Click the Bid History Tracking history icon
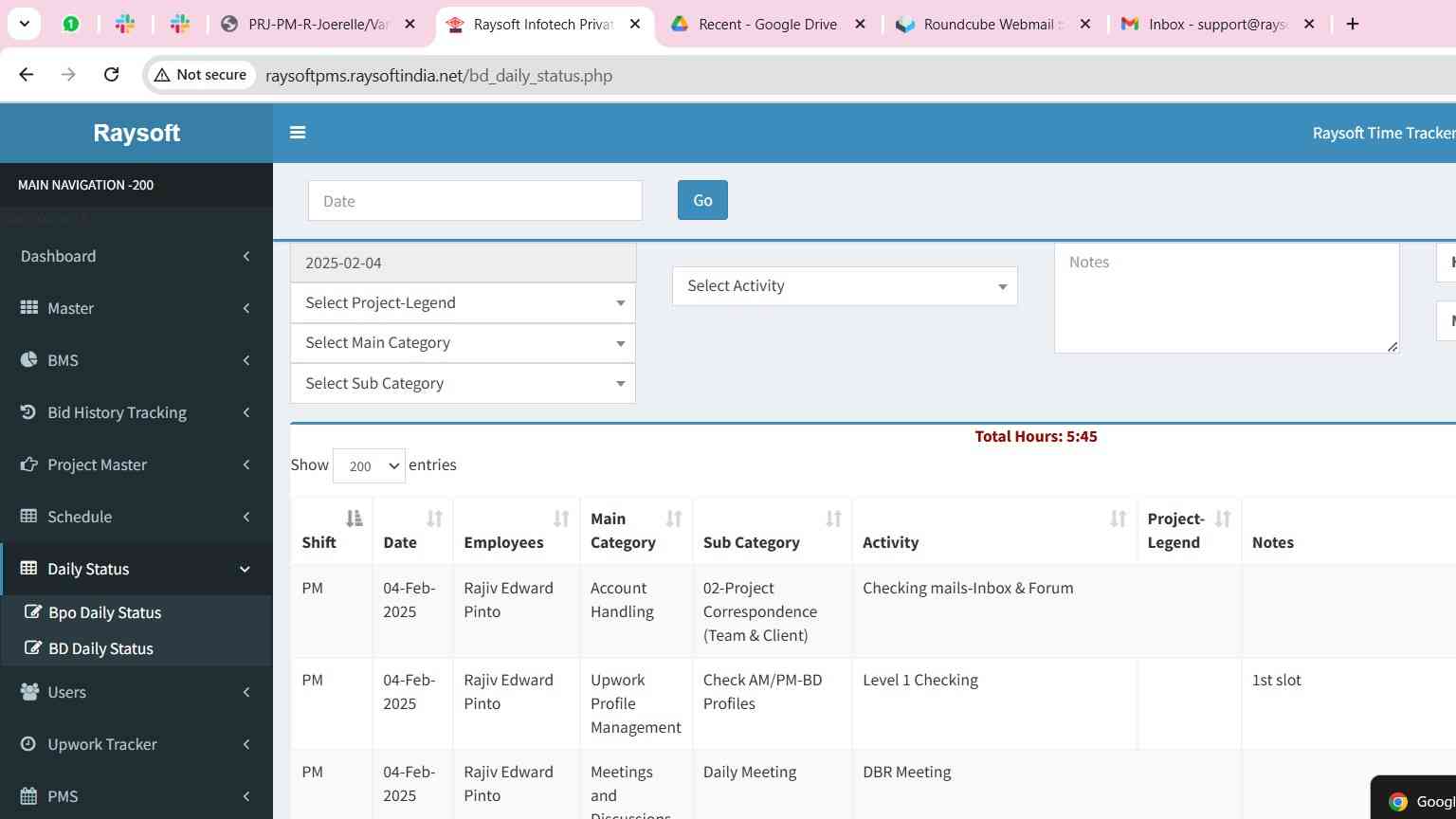The width and height of the screenshot is (1456, 819). pyautogui.click(x=28, y=412)
